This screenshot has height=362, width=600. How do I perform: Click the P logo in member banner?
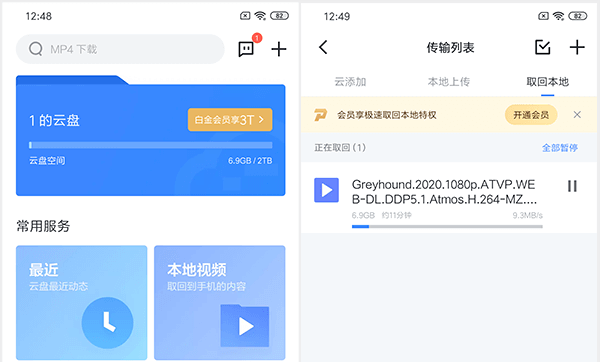click(x=321, y=115)
